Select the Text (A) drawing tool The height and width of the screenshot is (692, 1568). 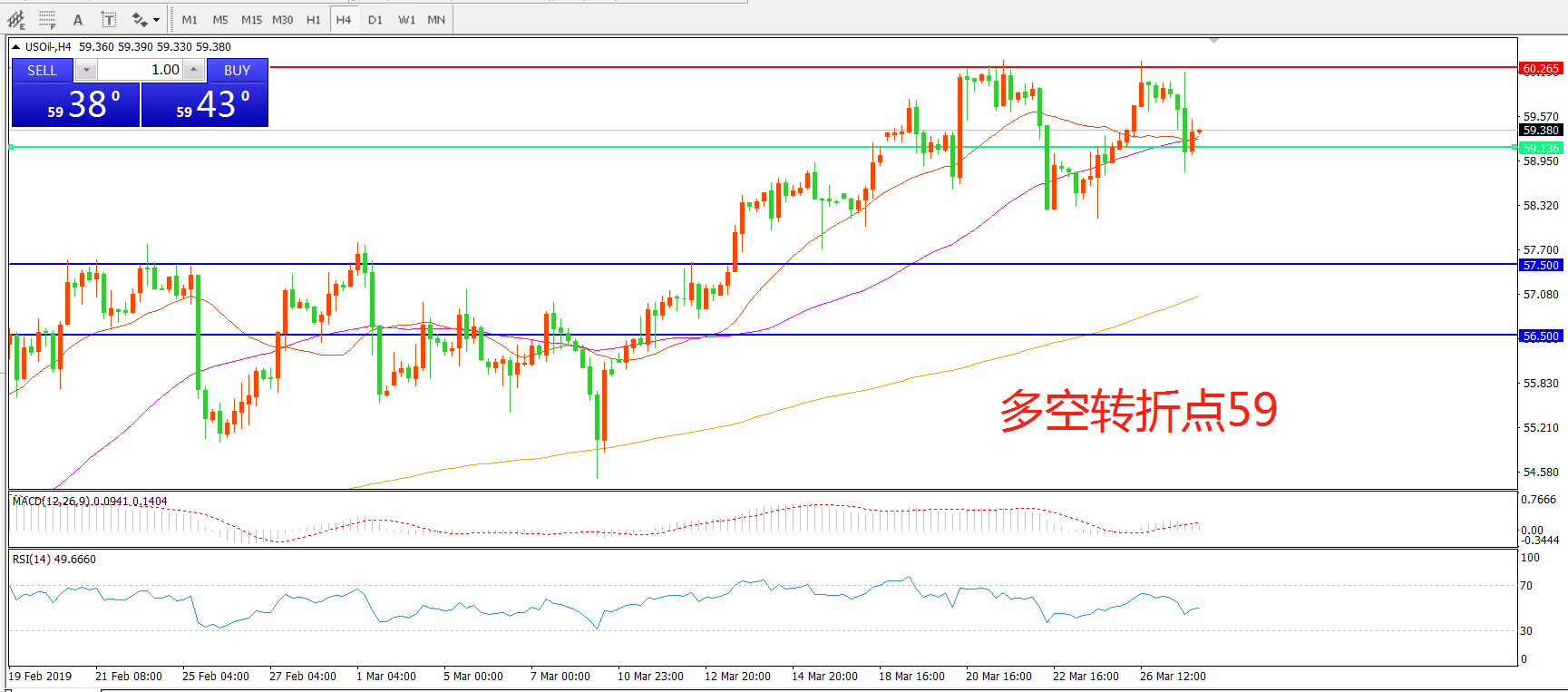click(x=78, y=19)
